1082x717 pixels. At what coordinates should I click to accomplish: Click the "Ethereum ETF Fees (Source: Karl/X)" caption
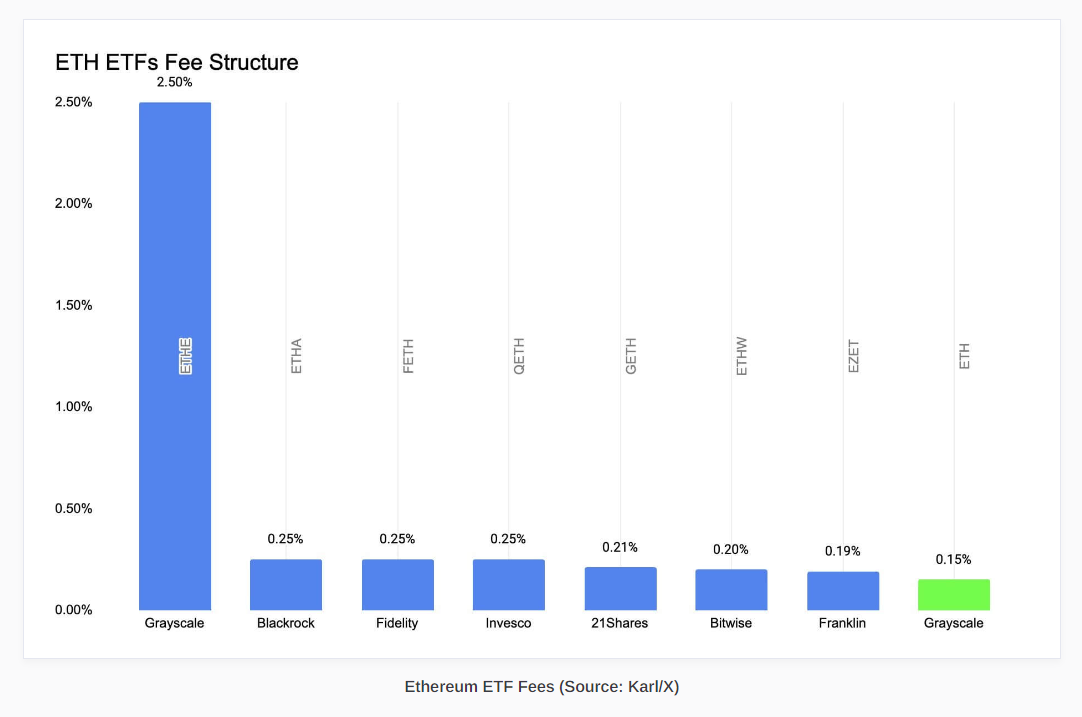[x=542, y=687]
